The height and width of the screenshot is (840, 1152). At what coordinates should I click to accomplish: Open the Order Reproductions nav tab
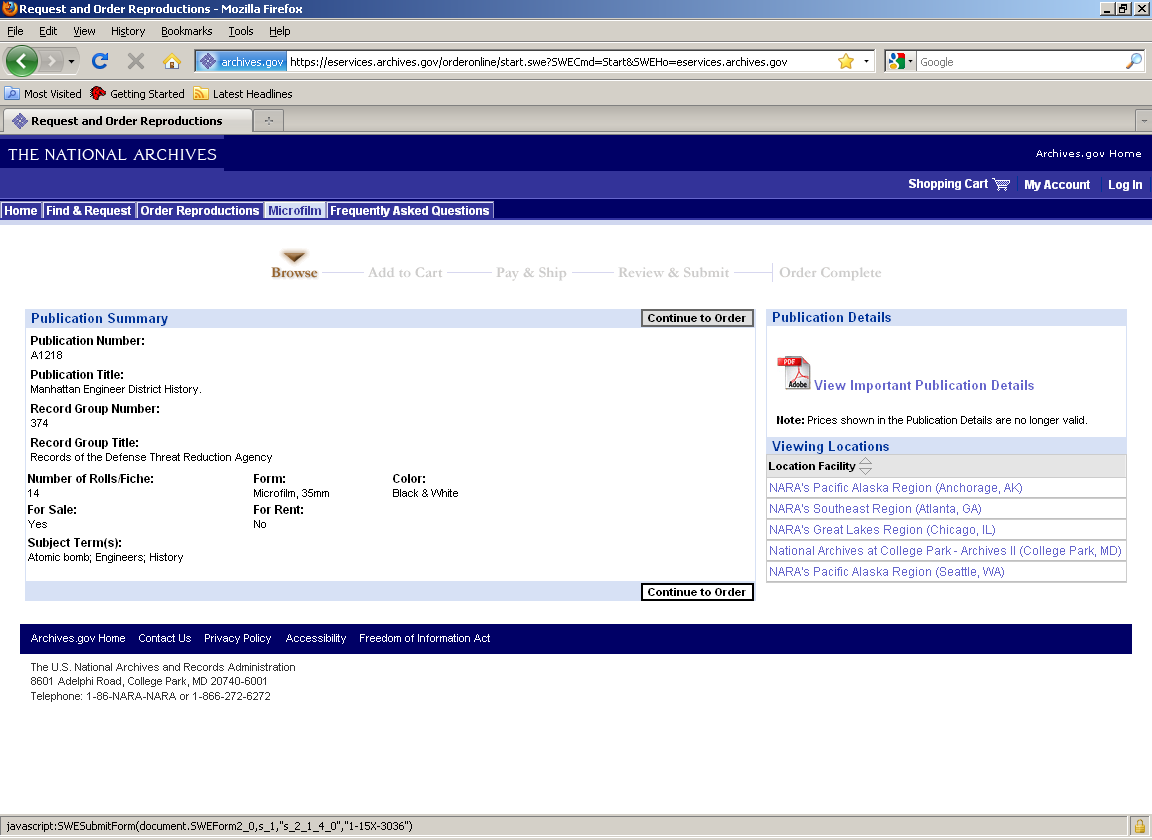(200, 210)
